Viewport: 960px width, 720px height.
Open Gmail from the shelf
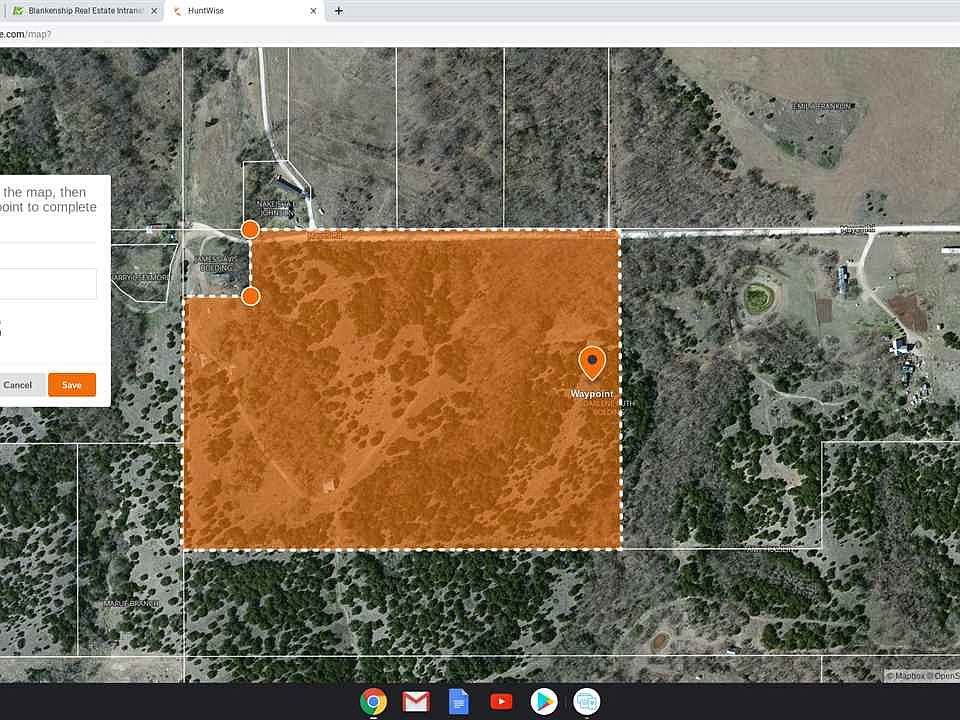[416, 702]
